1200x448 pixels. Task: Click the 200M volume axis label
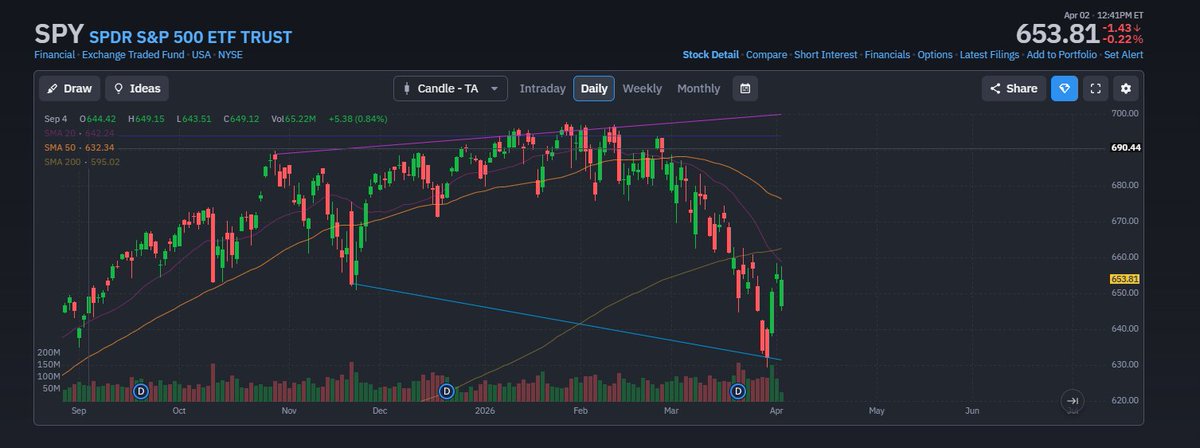tap(49, 353)
